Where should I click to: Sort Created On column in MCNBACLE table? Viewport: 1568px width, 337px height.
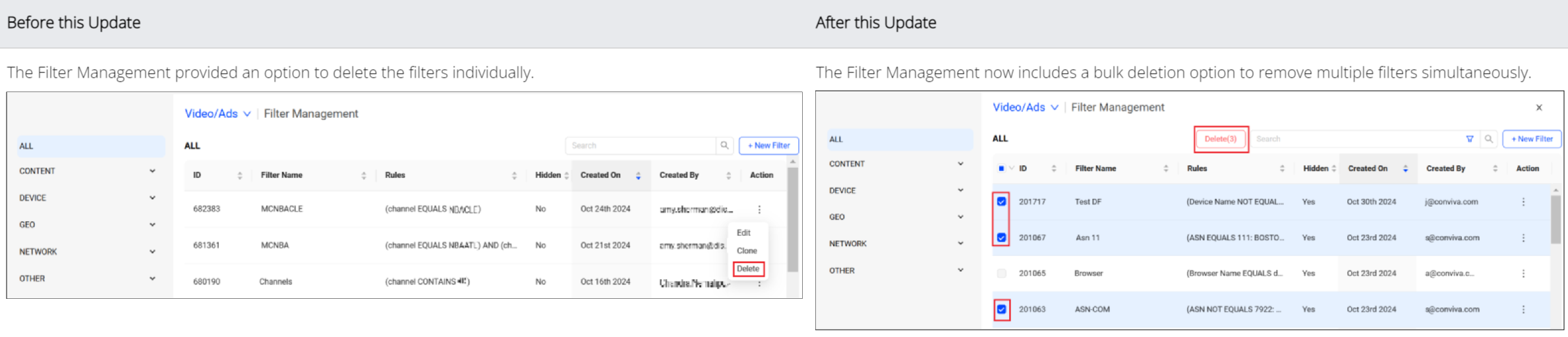pos(637,175)
